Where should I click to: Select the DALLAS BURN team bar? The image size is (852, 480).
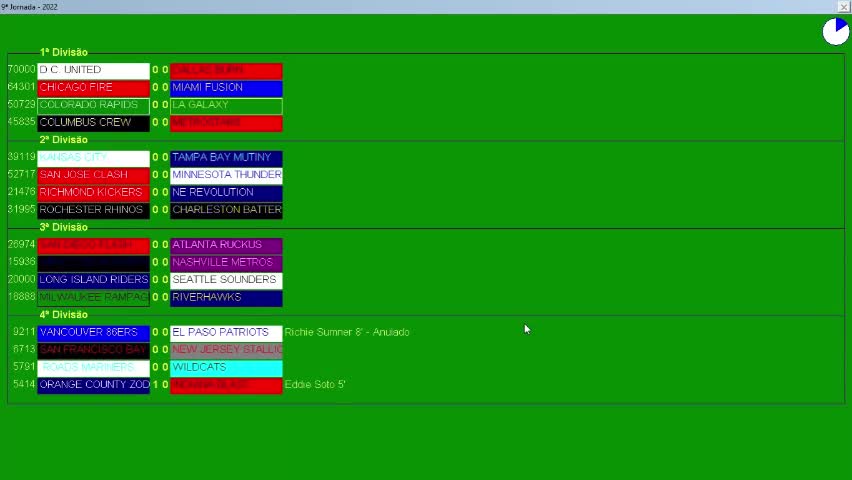[x=226, y=71]
